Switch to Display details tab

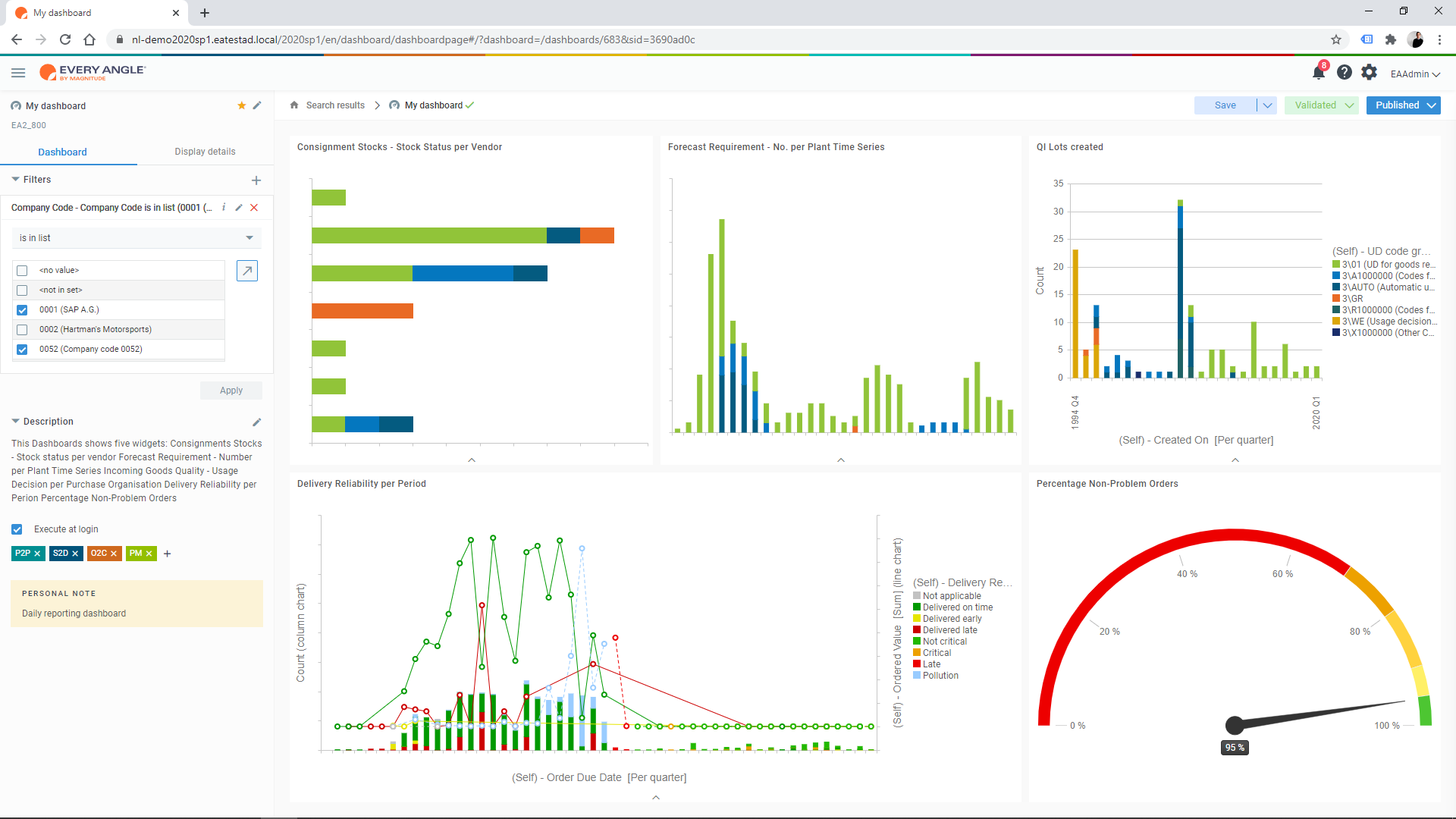(x=205, y=152)
